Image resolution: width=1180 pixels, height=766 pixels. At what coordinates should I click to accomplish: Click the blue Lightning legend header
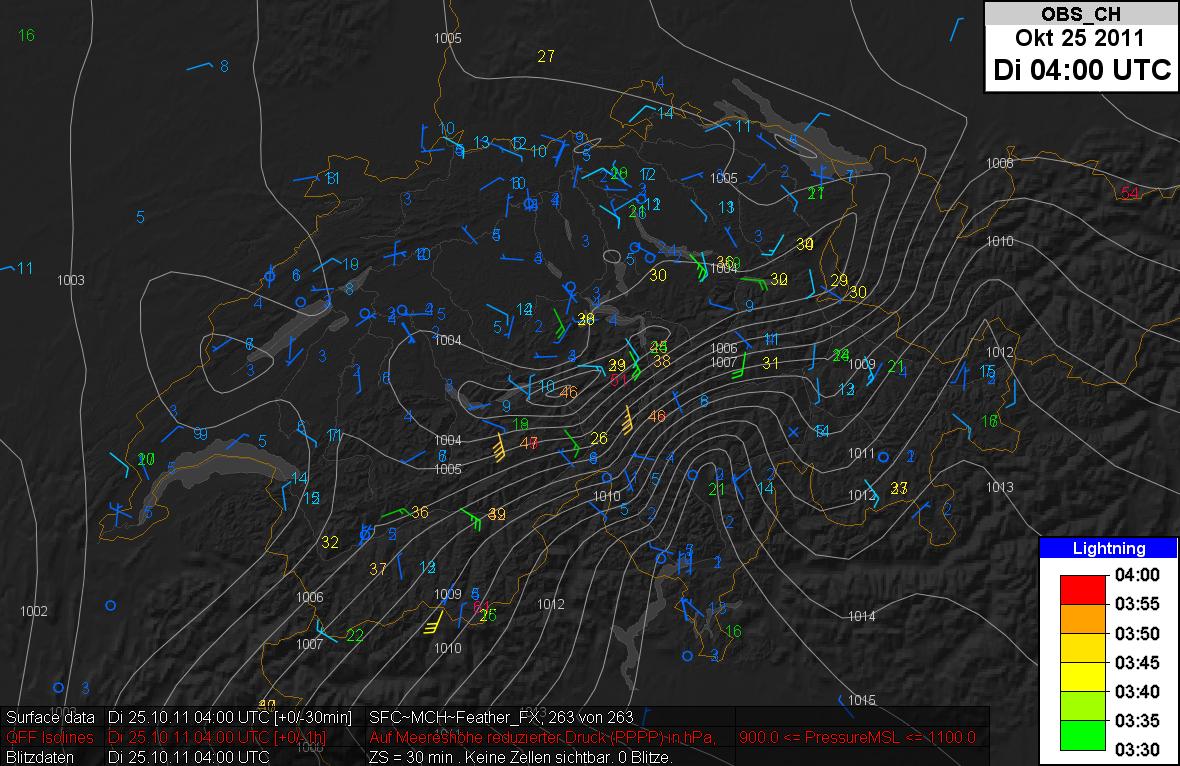[x=1108, y=548]
